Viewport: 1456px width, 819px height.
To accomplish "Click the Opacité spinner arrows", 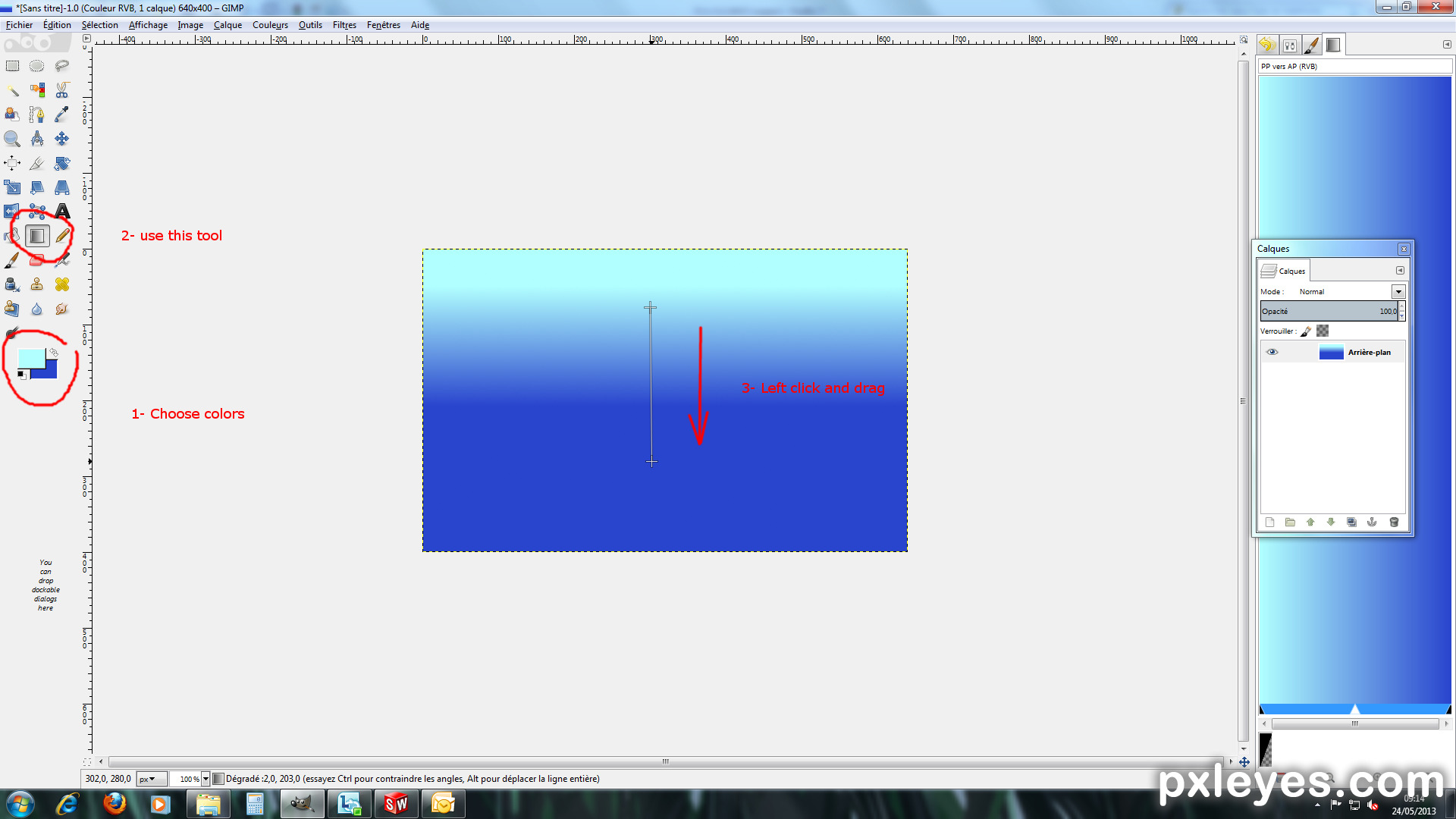I will click(1401, 311).
